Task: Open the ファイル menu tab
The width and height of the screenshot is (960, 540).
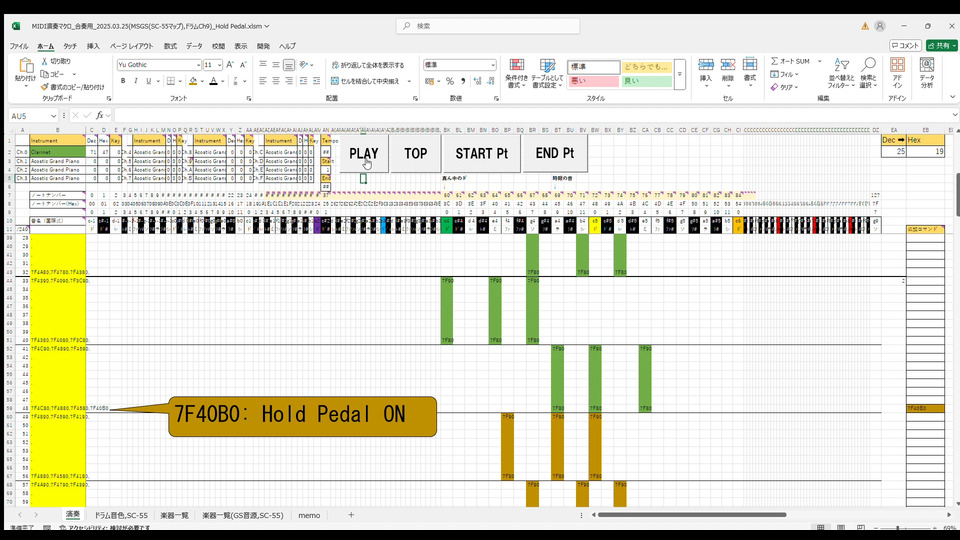Action: click(19, 46)
